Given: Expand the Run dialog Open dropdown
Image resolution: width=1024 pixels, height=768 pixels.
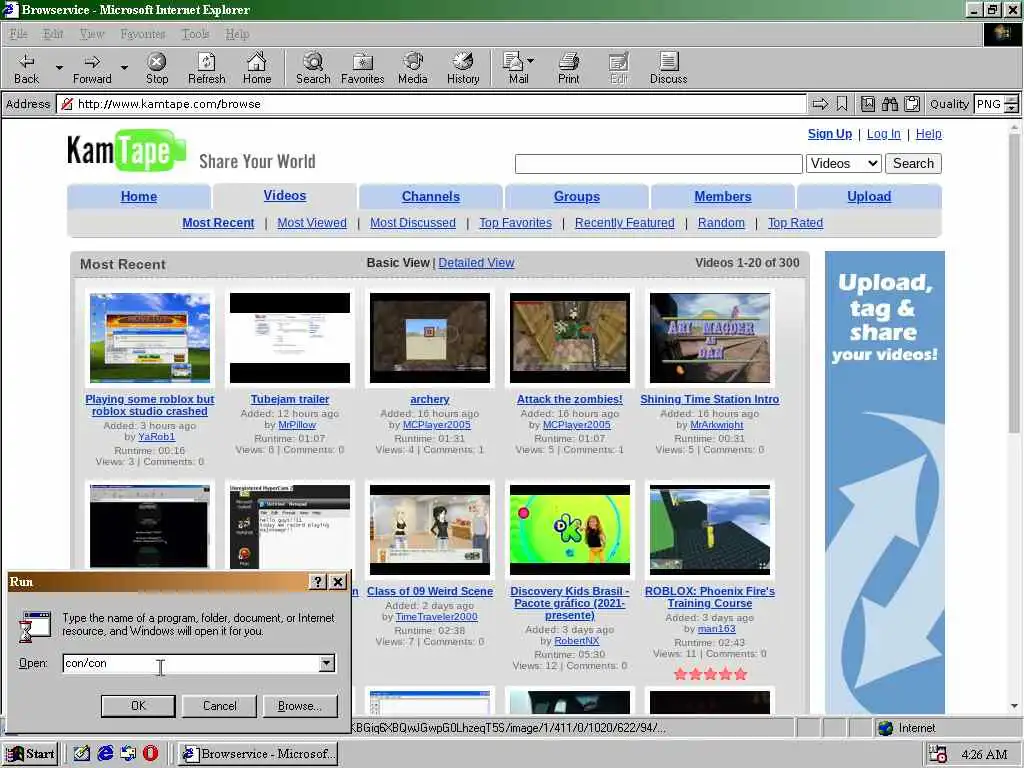Looking at the screenshot, I should click(327, 664).
